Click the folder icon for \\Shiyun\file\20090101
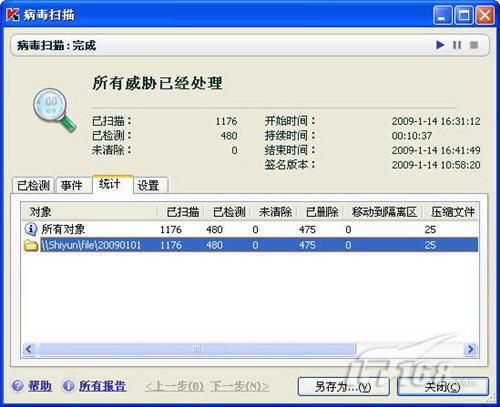 coord(31,245)
